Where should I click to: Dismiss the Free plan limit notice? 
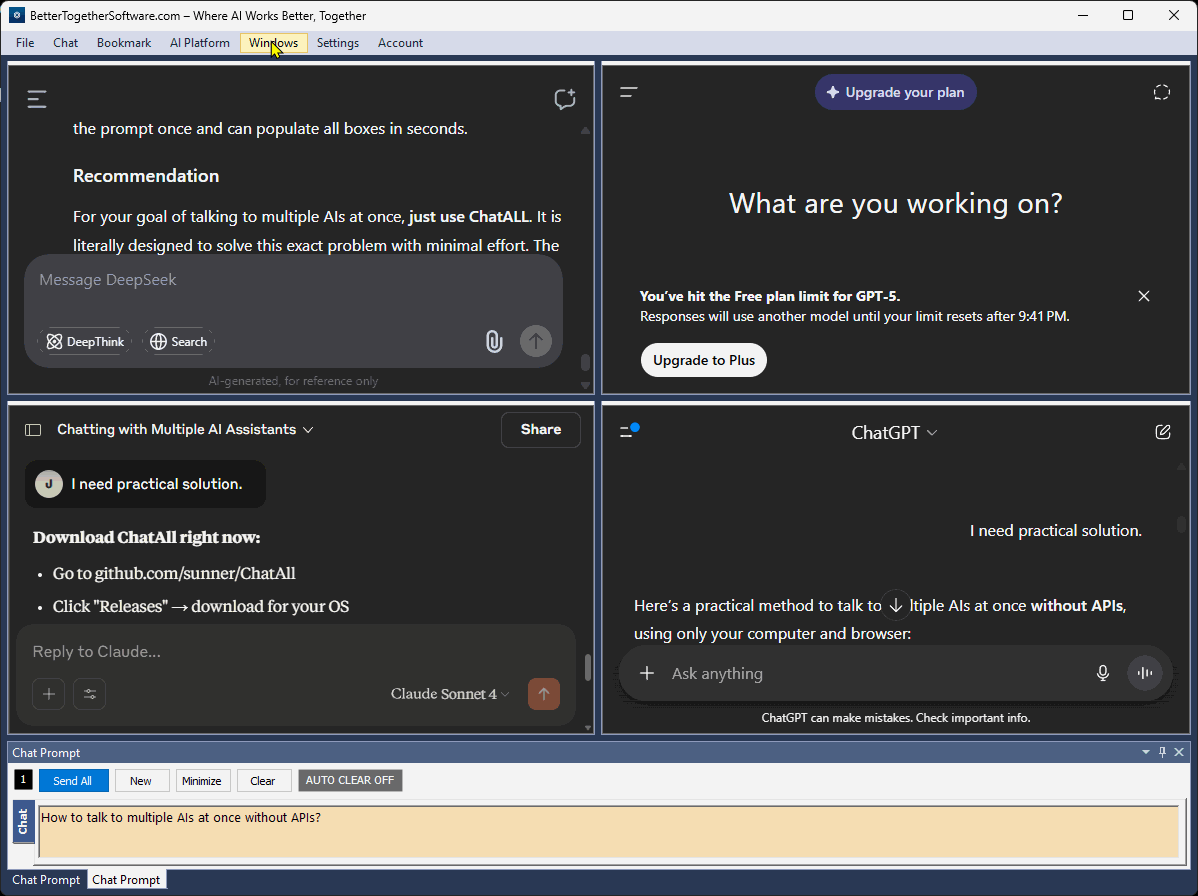(x=1144, y=296)
